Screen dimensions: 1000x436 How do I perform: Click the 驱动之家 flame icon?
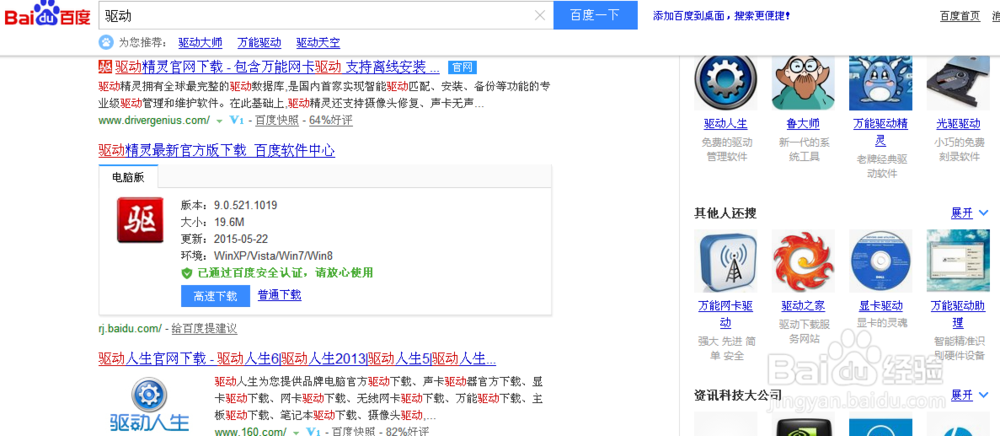(803, 261)
